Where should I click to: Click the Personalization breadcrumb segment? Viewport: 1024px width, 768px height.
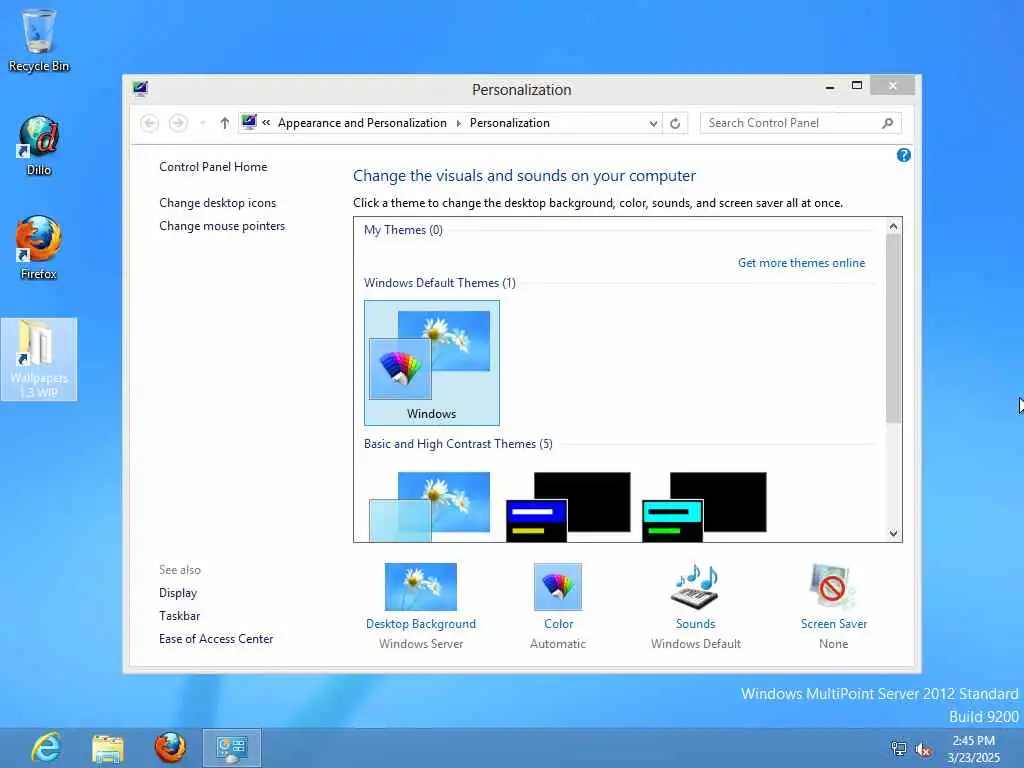509,123
